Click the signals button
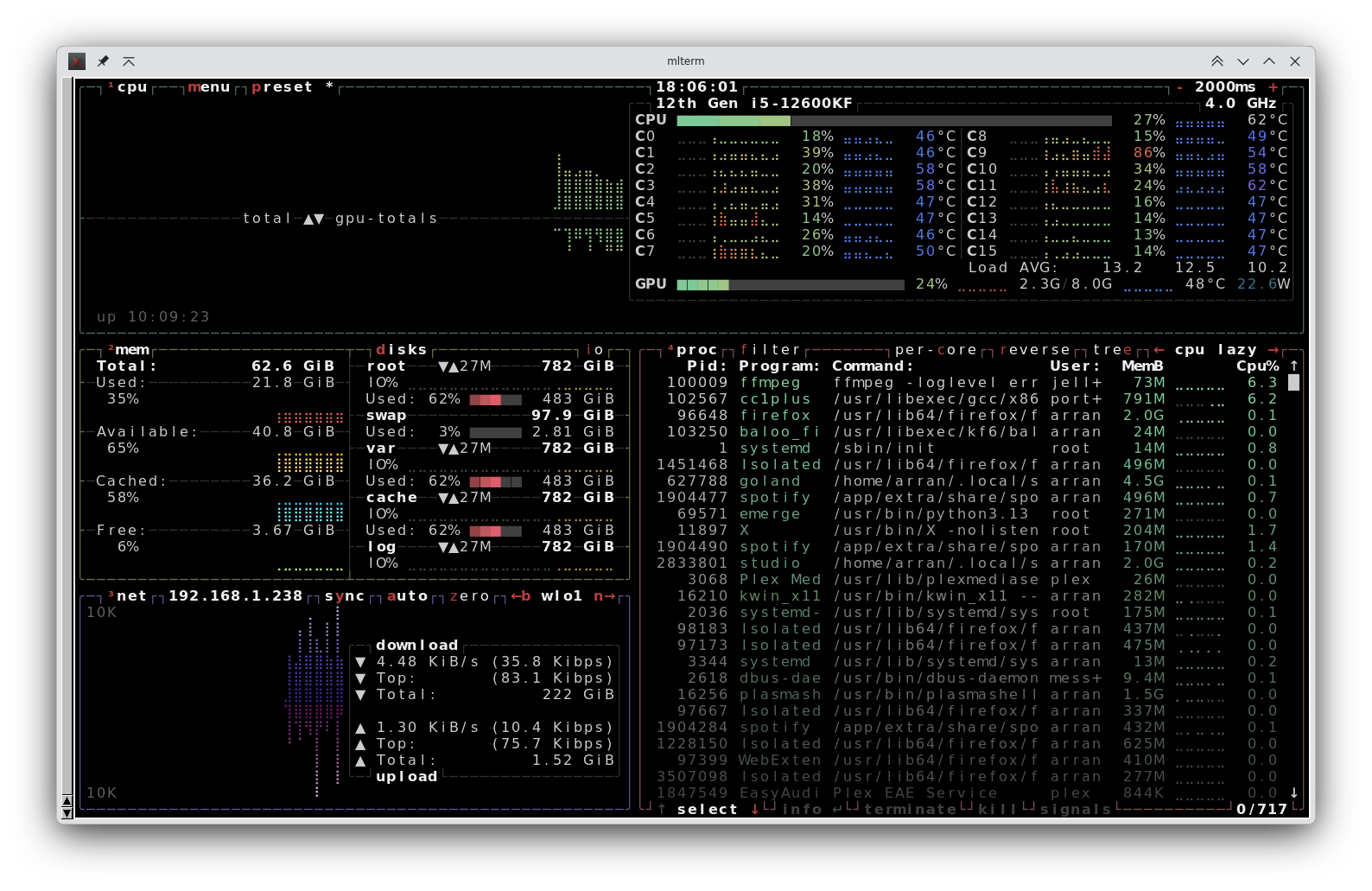 point(1076,810)
